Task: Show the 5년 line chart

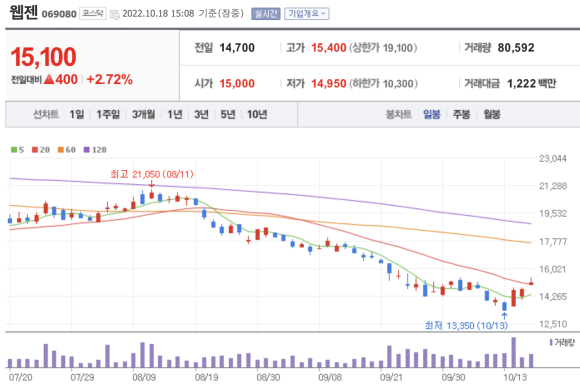Action: 228,114
